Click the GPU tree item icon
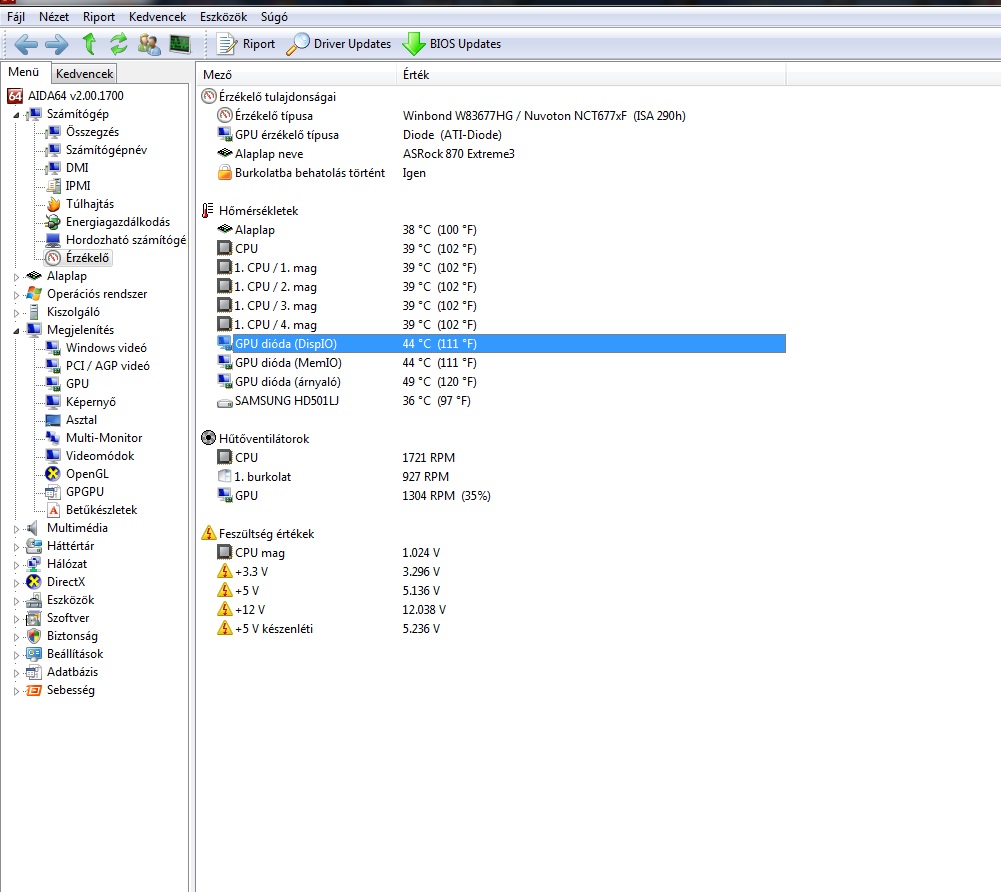The height and width of the screenshot is (892, 1001). pos(53,383)
